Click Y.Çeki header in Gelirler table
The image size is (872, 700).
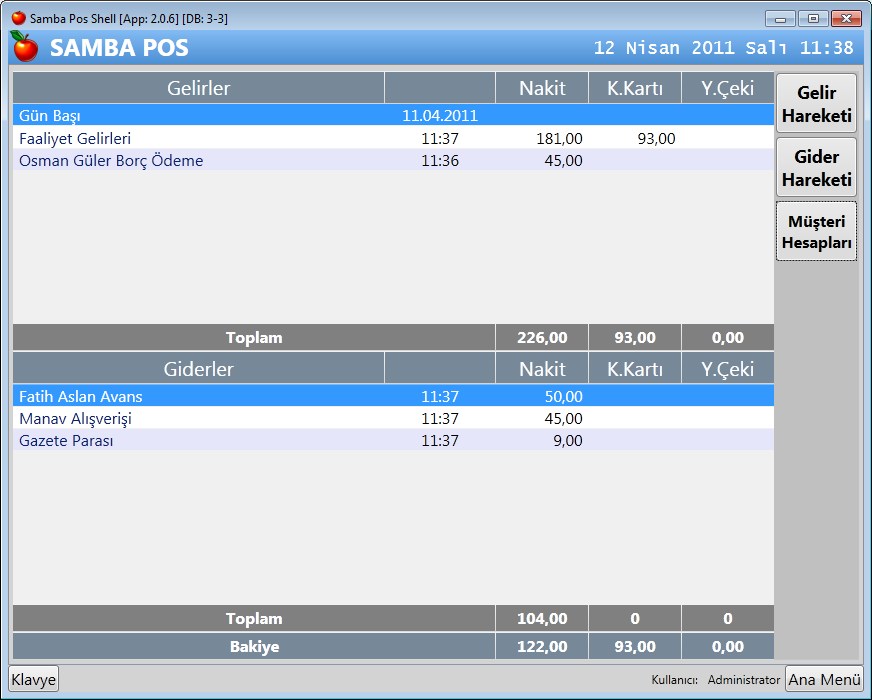coord(727,88)
